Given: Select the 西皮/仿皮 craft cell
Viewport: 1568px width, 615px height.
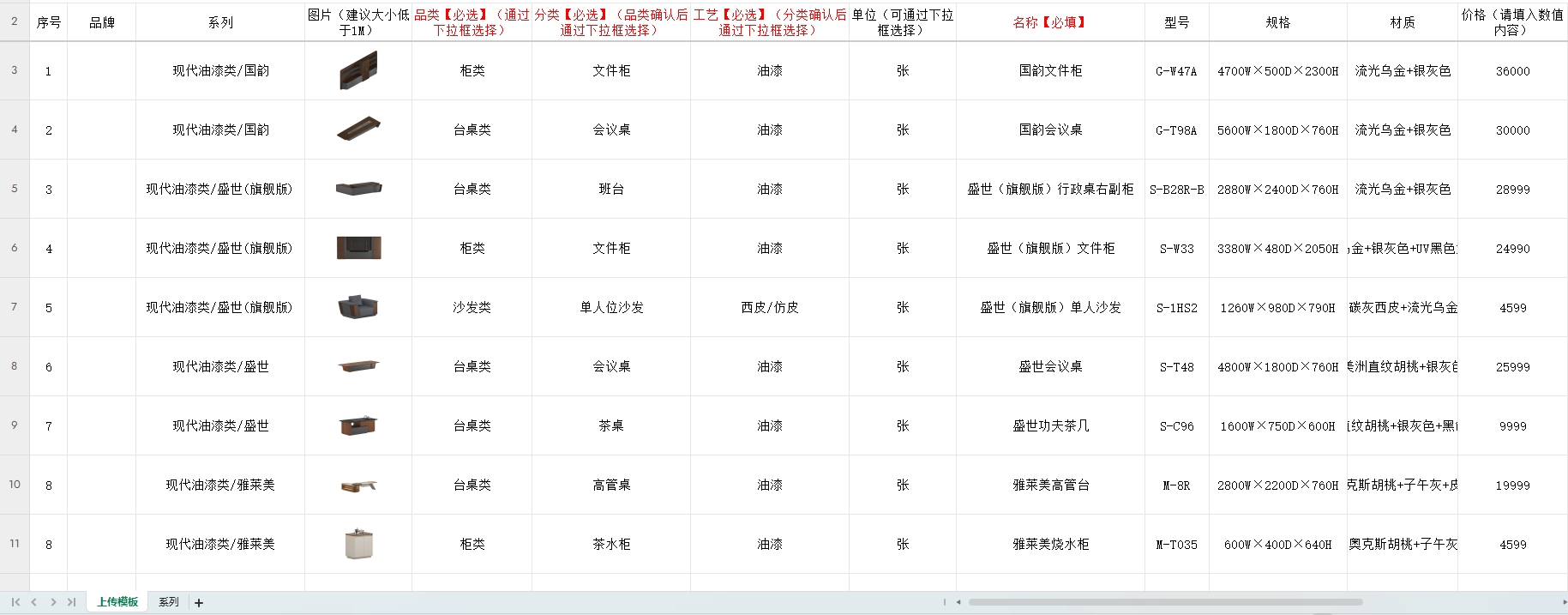Looking at the screenshot, I should tap(769, 307).
